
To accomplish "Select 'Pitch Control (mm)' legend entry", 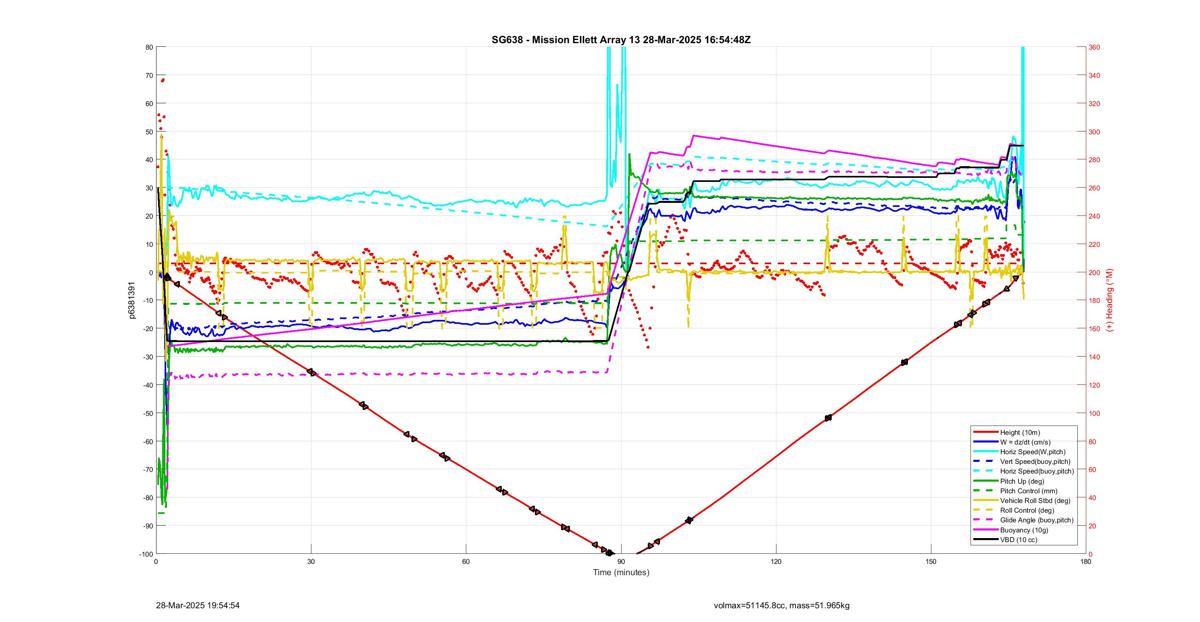I will coord(1027,491).
